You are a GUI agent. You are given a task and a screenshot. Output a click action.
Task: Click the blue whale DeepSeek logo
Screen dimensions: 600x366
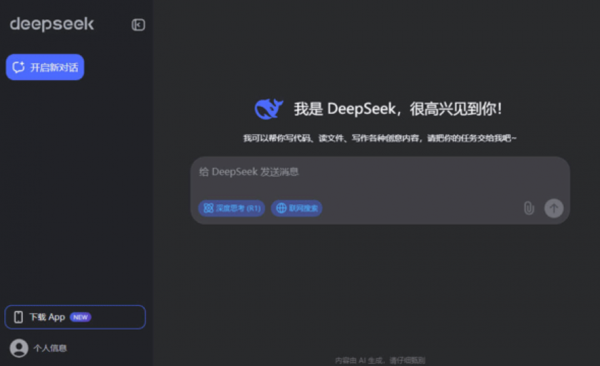click(x=269, y=109)
